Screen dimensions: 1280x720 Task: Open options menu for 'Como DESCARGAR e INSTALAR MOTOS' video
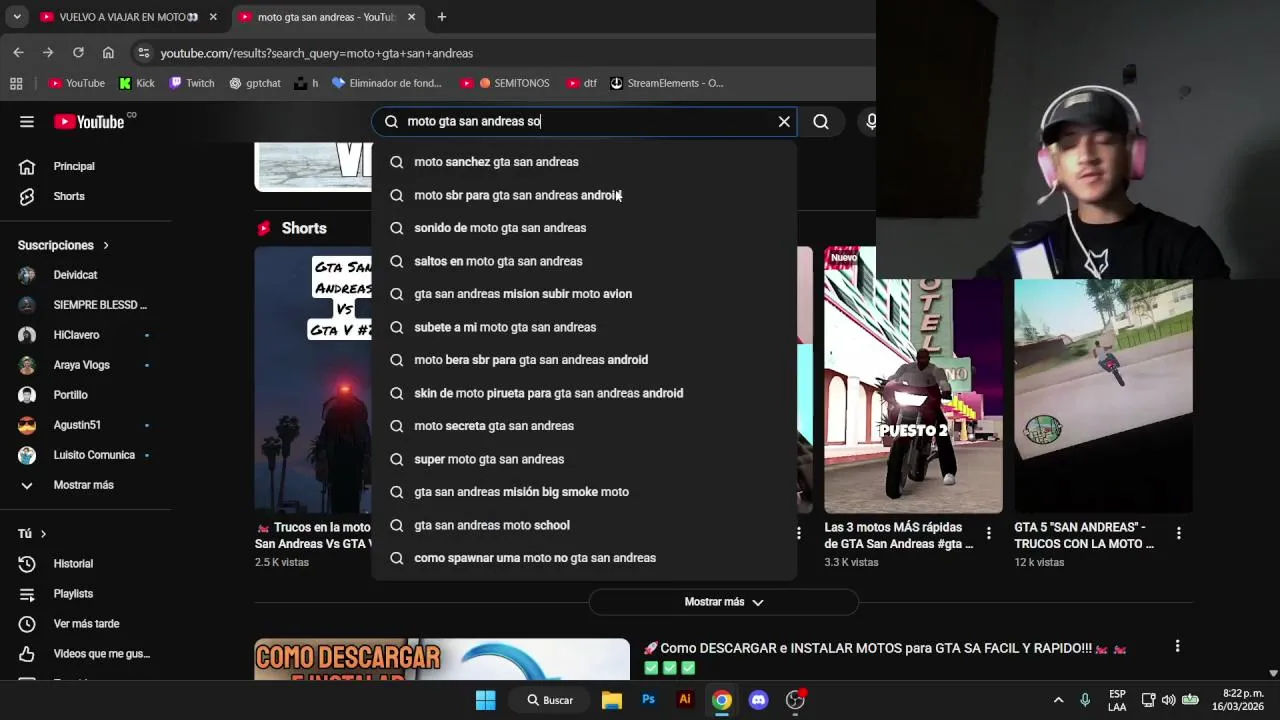coord(1178,647)
